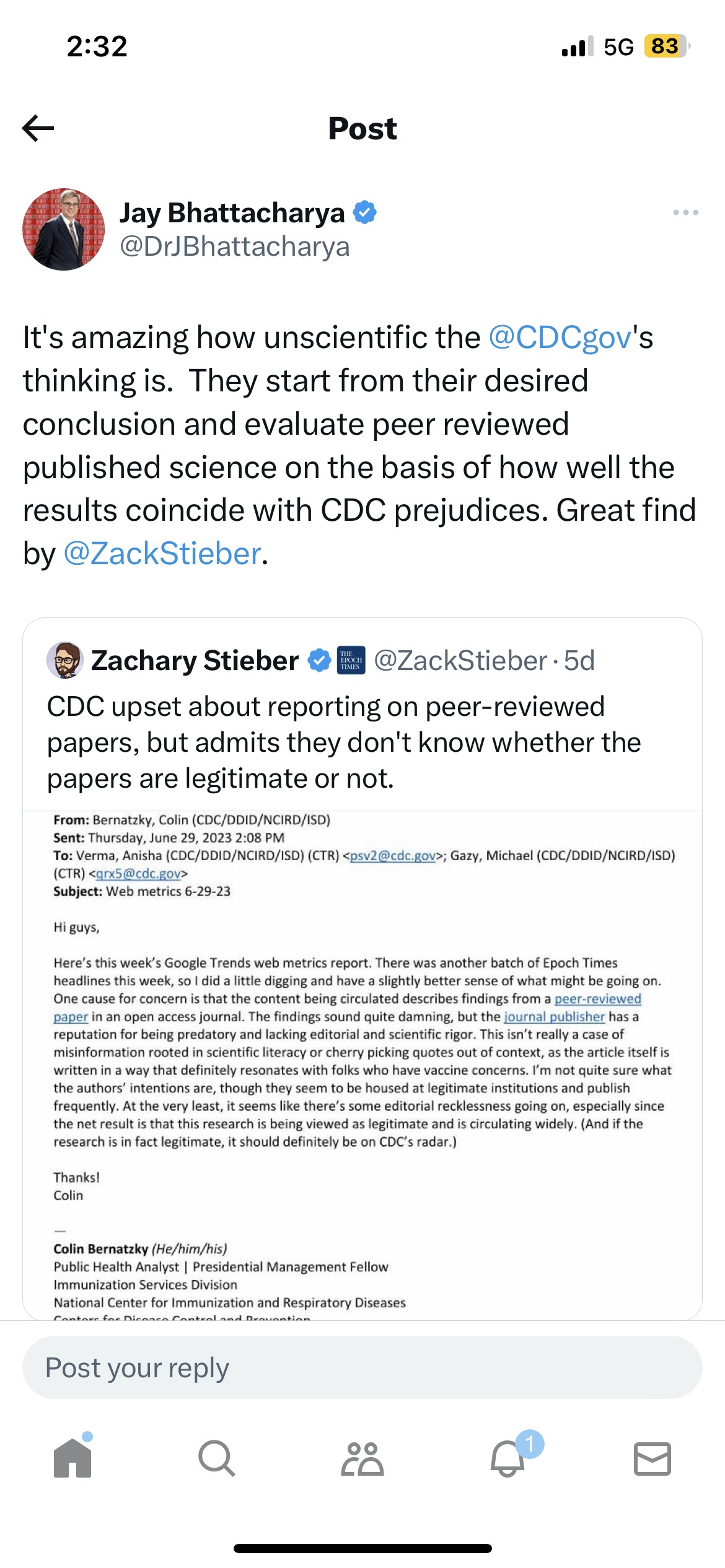
Task: Tap Zachary Stieber's name in quoted post
Action: (x=195, y=660)
